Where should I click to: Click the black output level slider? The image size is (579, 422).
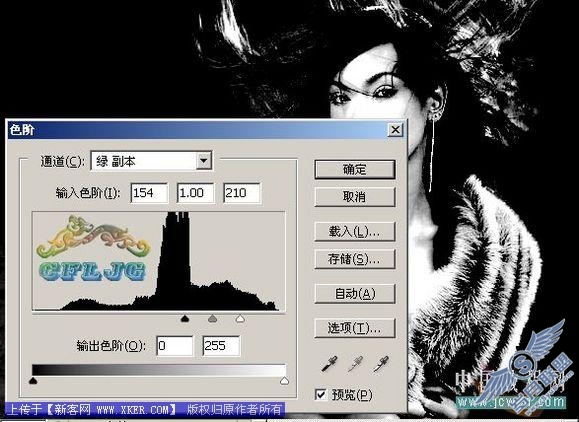click(33, 380)
